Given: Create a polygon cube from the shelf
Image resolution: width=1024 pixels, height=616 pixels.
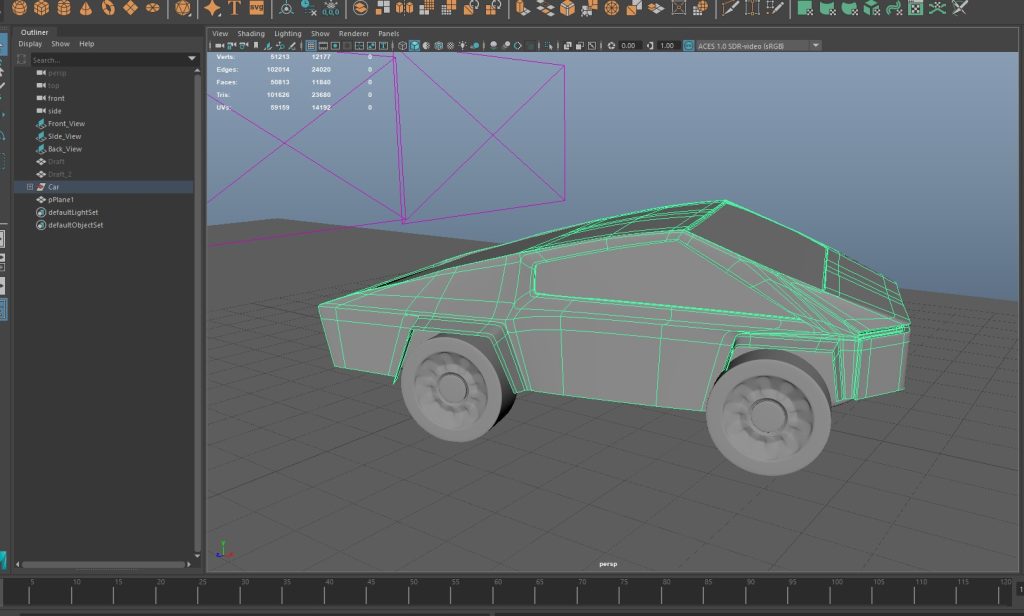Looking at the screenshot, I should (42, 8).
